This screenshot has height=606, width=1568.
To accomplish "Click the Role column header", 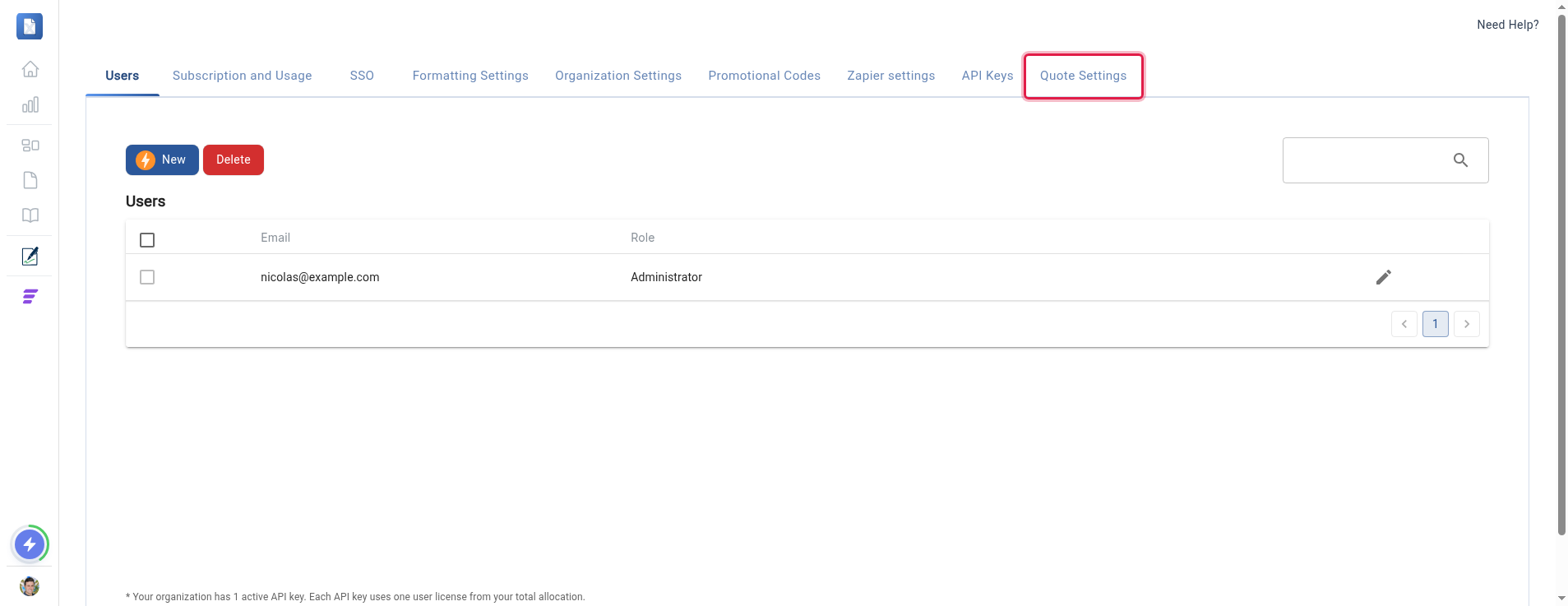I will point(643,238).
